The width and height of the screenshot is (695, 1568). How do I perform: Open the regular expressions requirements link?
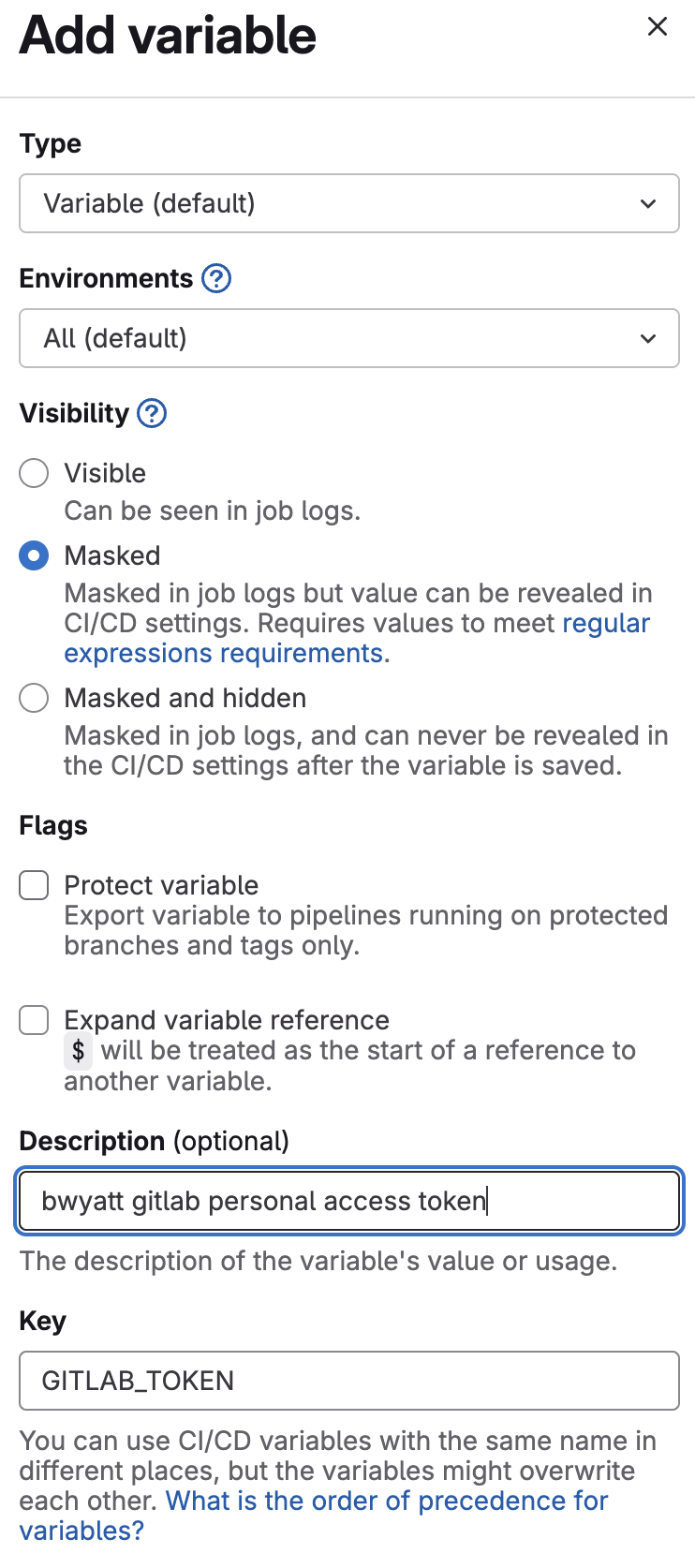pos(357,638)
